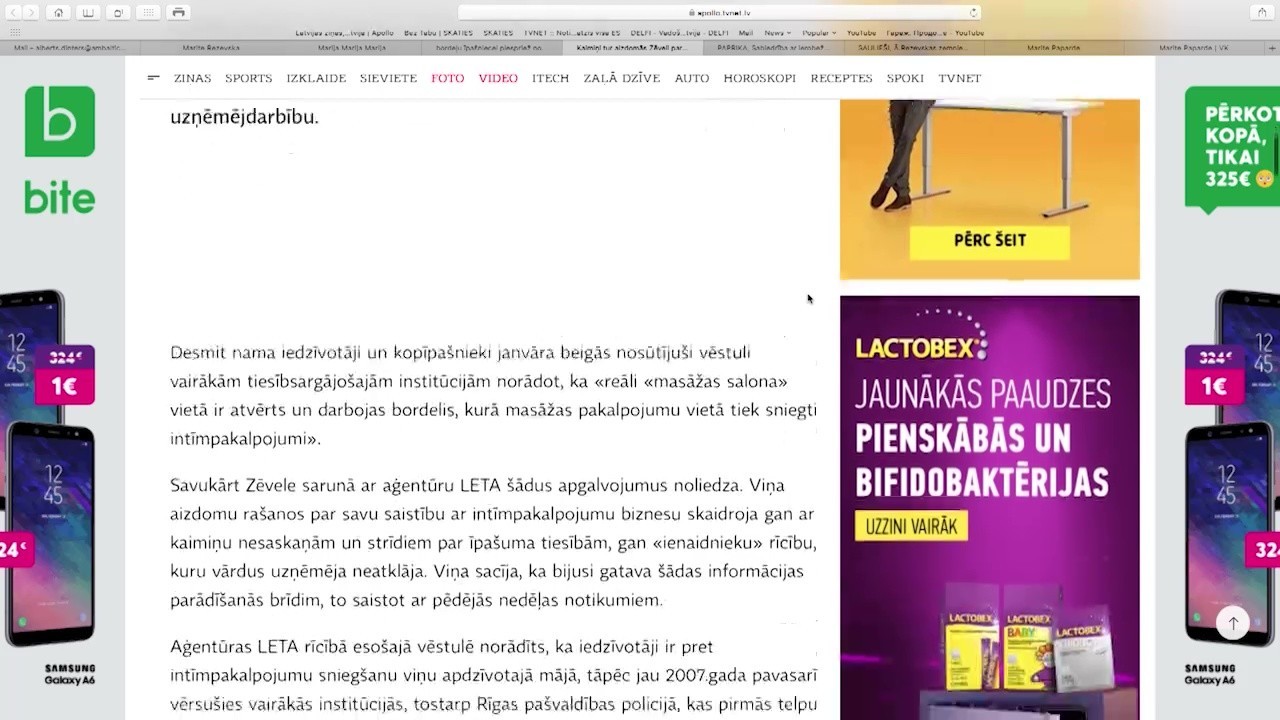Click the UZZINI VAIRĀK ad button
Screen dimensions: 1280x720
click(x=911, y=526)
